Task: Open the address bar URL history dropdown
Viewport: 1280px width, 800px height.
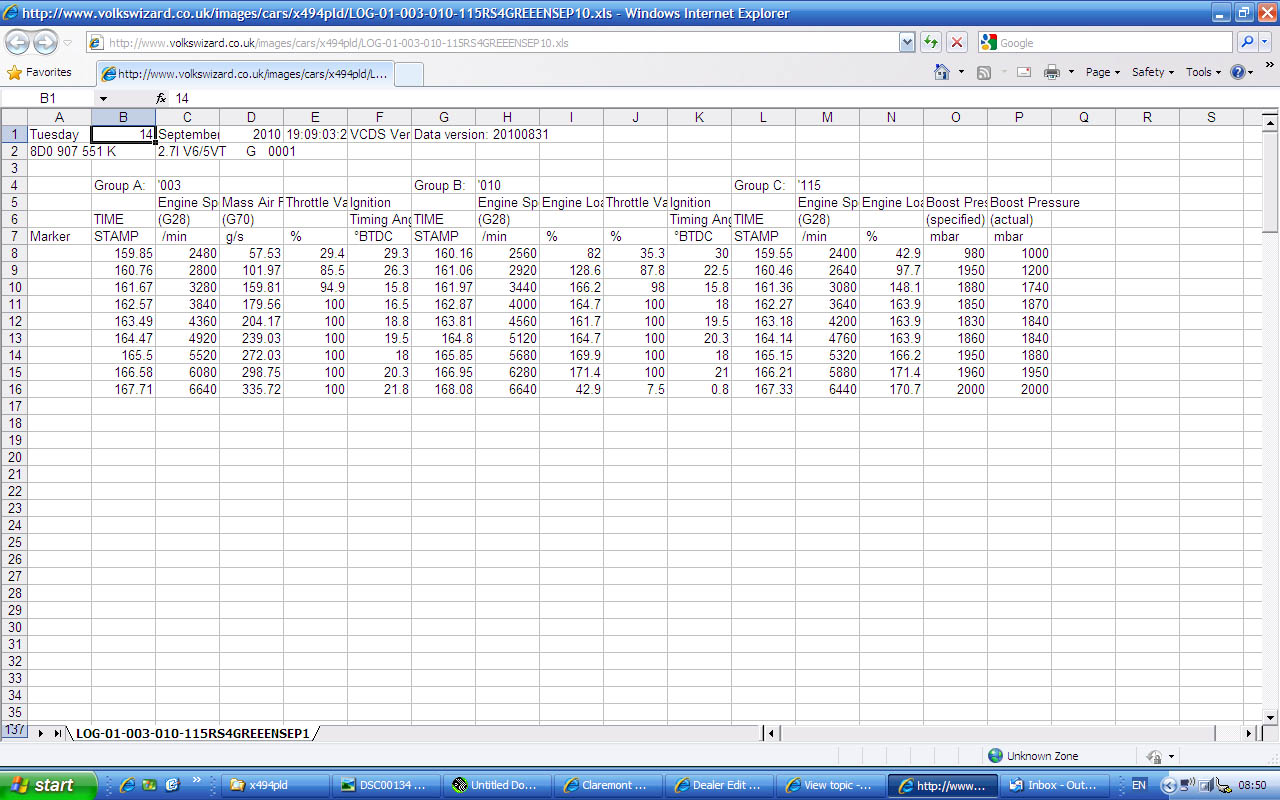Action: pyautogui.click(x=907, y=43)
